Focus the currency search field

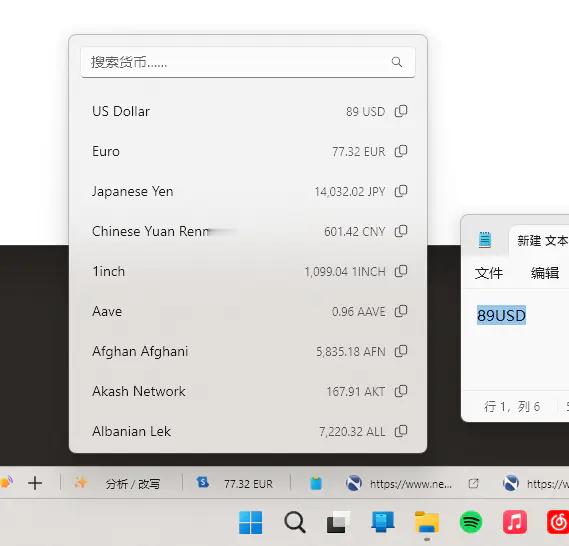(248, 62)
